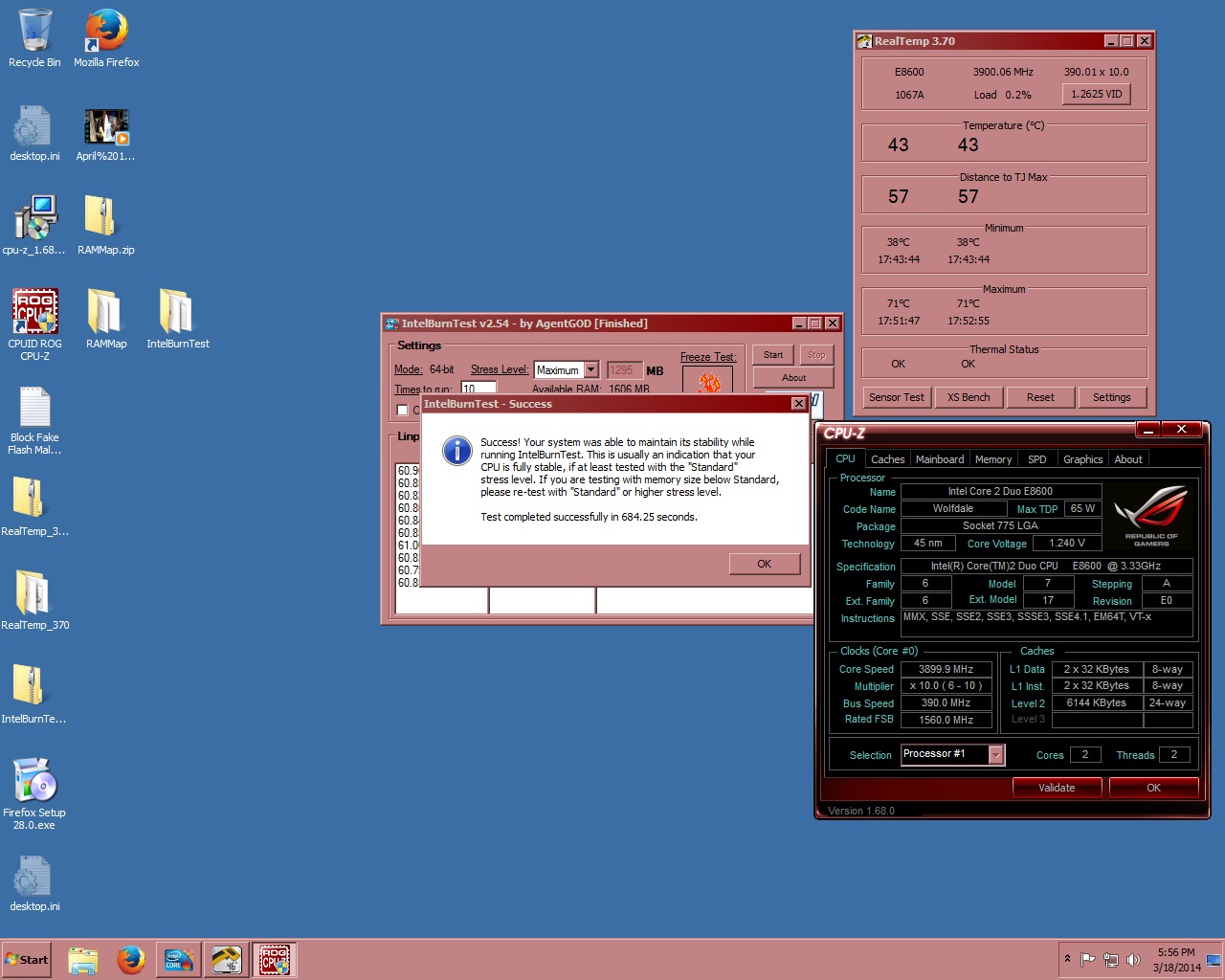Click OK in the IntelBurnTest Success dialog
The image size is (1225, 980).
point(764,564)
